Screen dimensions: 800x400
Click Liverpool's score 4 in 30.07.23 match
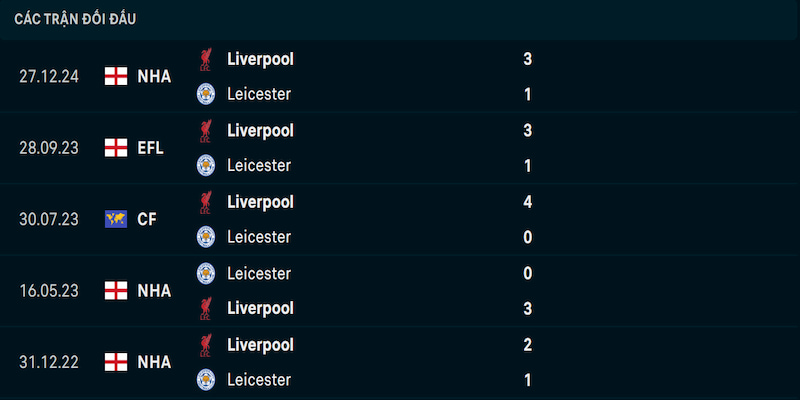528,202
